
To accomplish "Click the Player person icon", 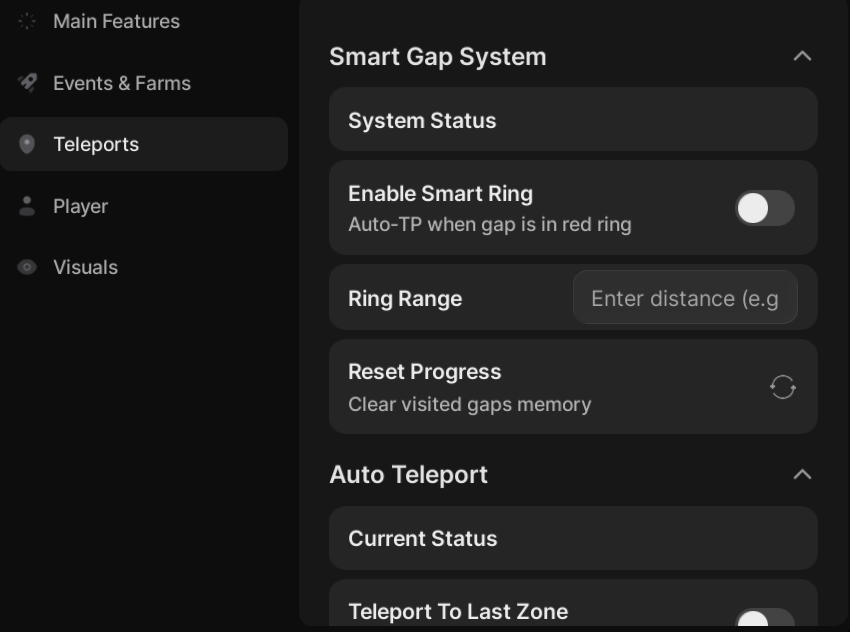I will (27, 206).
